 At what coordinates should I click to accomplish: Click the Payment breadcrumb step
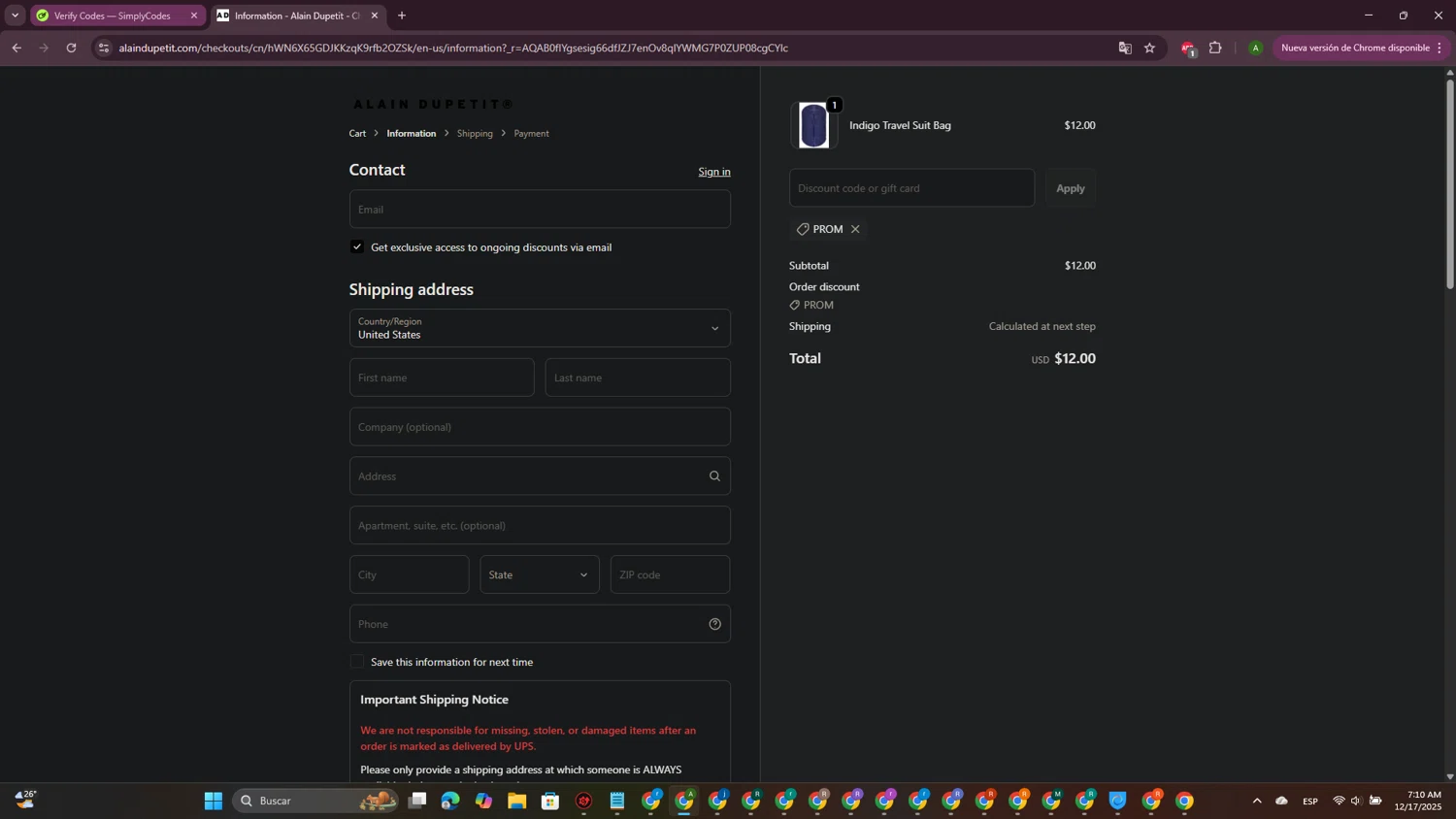(531, 134)
